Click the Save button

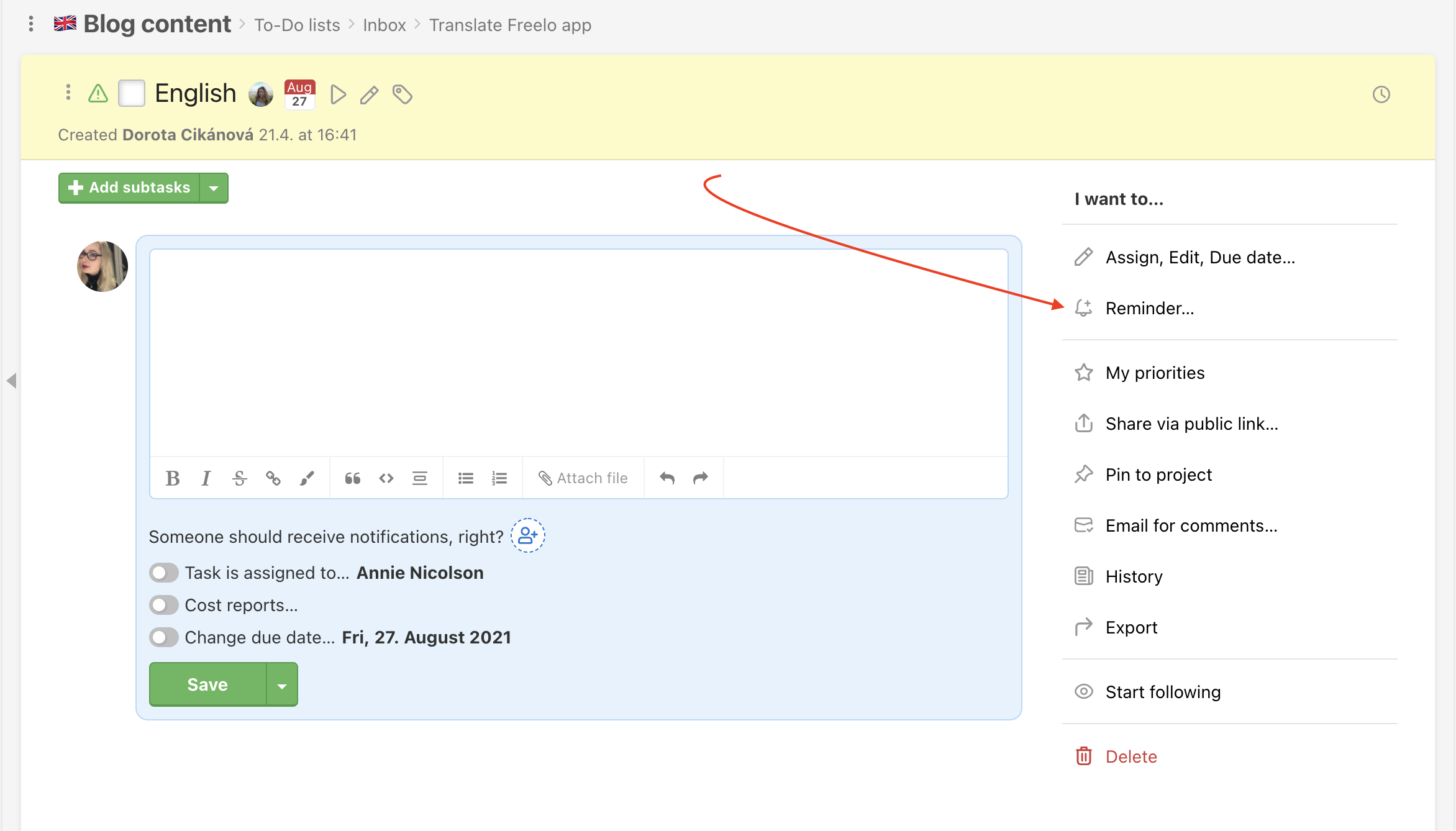(207, 685)
